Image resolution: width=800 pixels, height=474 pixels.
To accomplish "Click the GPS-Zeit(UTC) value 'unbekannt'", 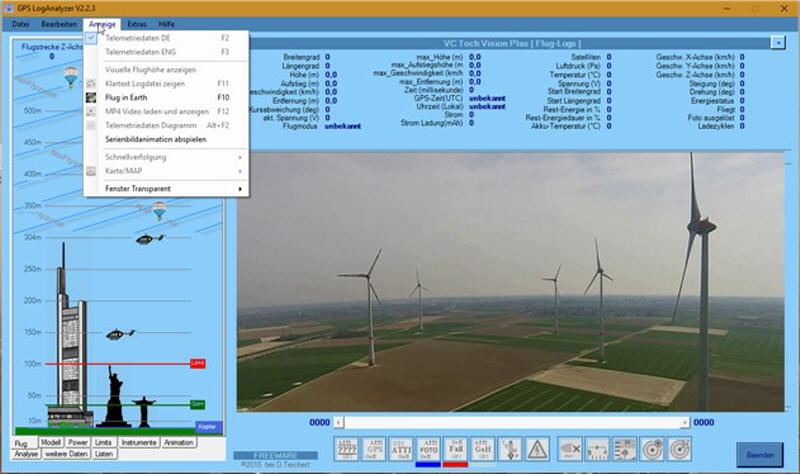I will click(487, 98).
